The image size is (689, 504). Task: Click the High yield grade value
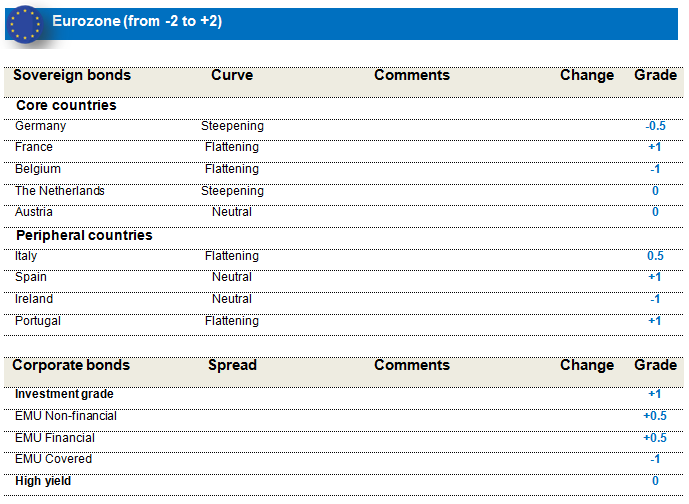click(x=655, y=481)
